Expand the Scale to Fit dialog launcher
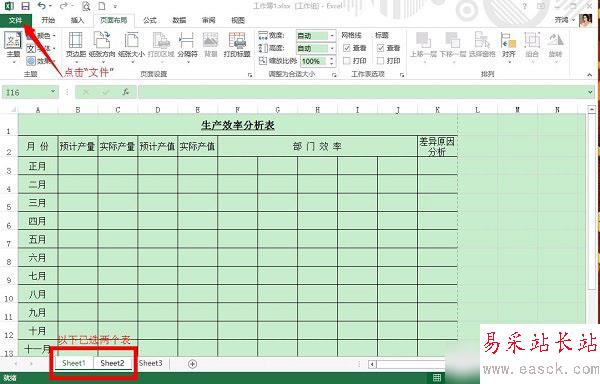The width and height of the screenshot is (600, 384). pyautogui.click(x=334, y=75)
